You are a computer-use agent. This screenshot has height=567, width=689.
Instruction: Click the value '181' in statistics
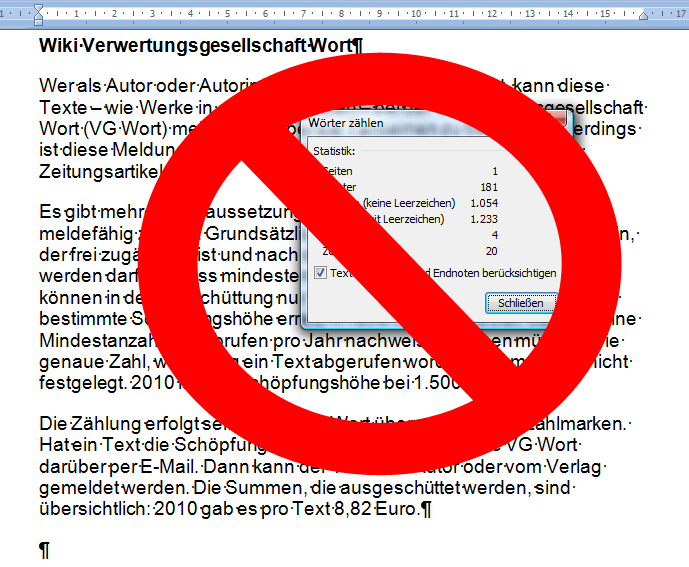489,187
